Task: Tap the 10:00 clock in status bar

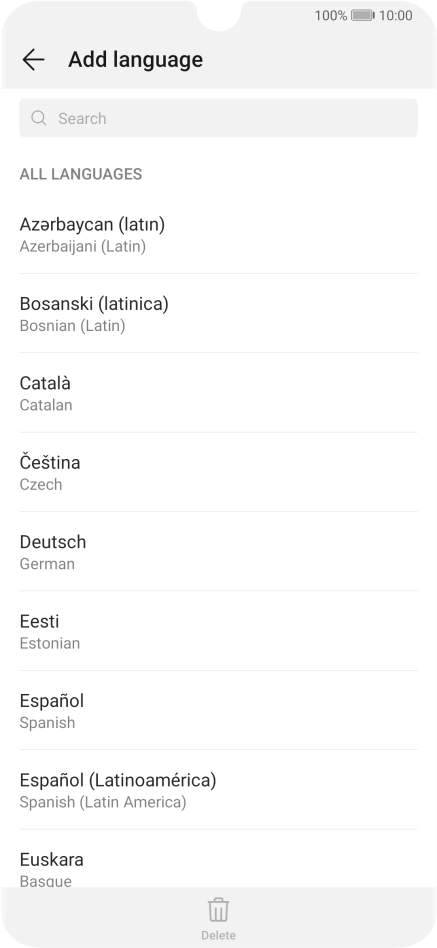Action: [x=396, y=15]
